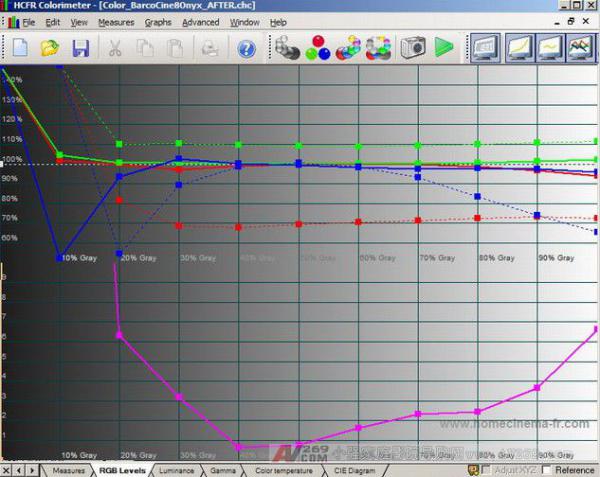Image resolution: width=600 pixels, height=477 pixels.
Task: Click the Cut scissors icon
Action: coord(115,47)
